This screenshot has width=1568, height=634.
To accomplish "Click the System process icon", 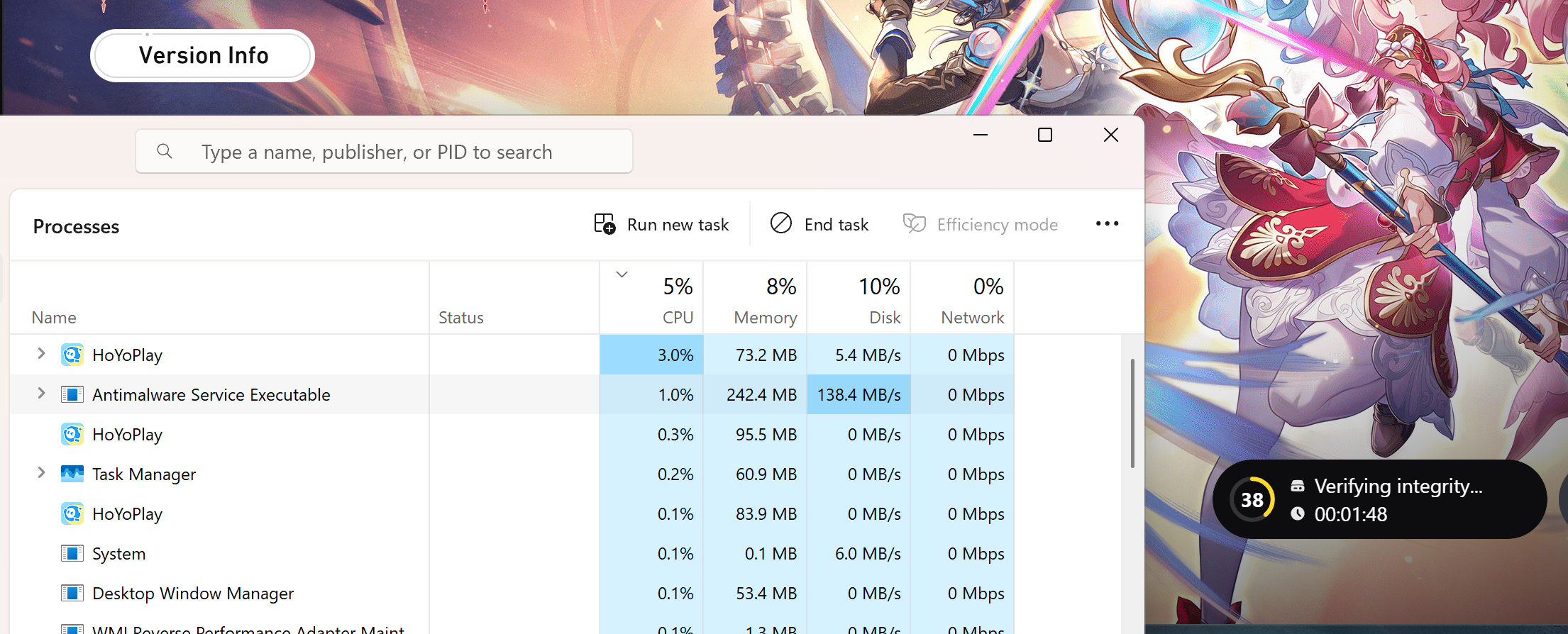I will pyautogui.click(x=72, y=553).
